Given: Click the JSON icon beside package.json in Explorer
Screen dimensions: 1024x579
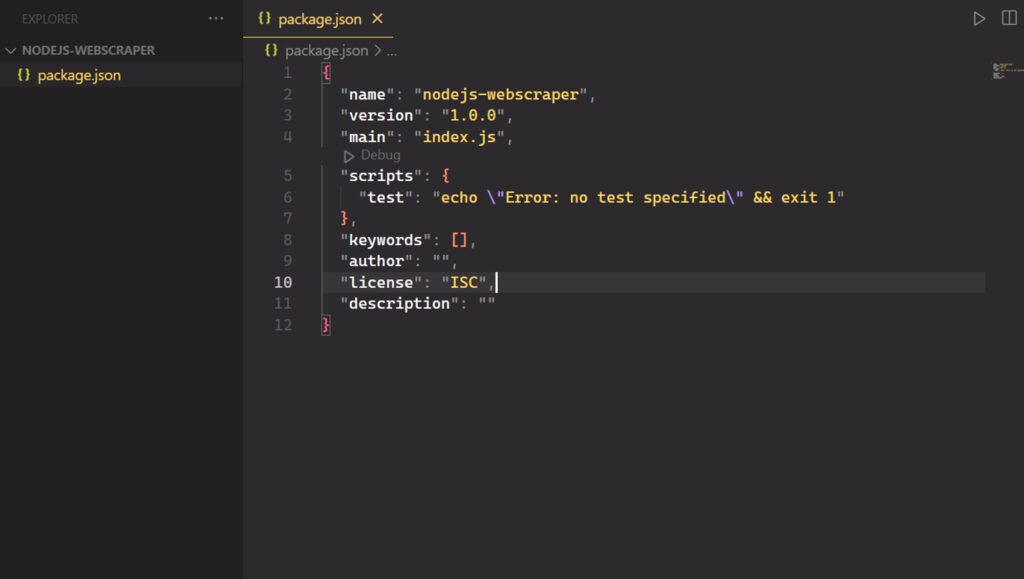Looking at the screenshot, I should click(x=24, y=75).
